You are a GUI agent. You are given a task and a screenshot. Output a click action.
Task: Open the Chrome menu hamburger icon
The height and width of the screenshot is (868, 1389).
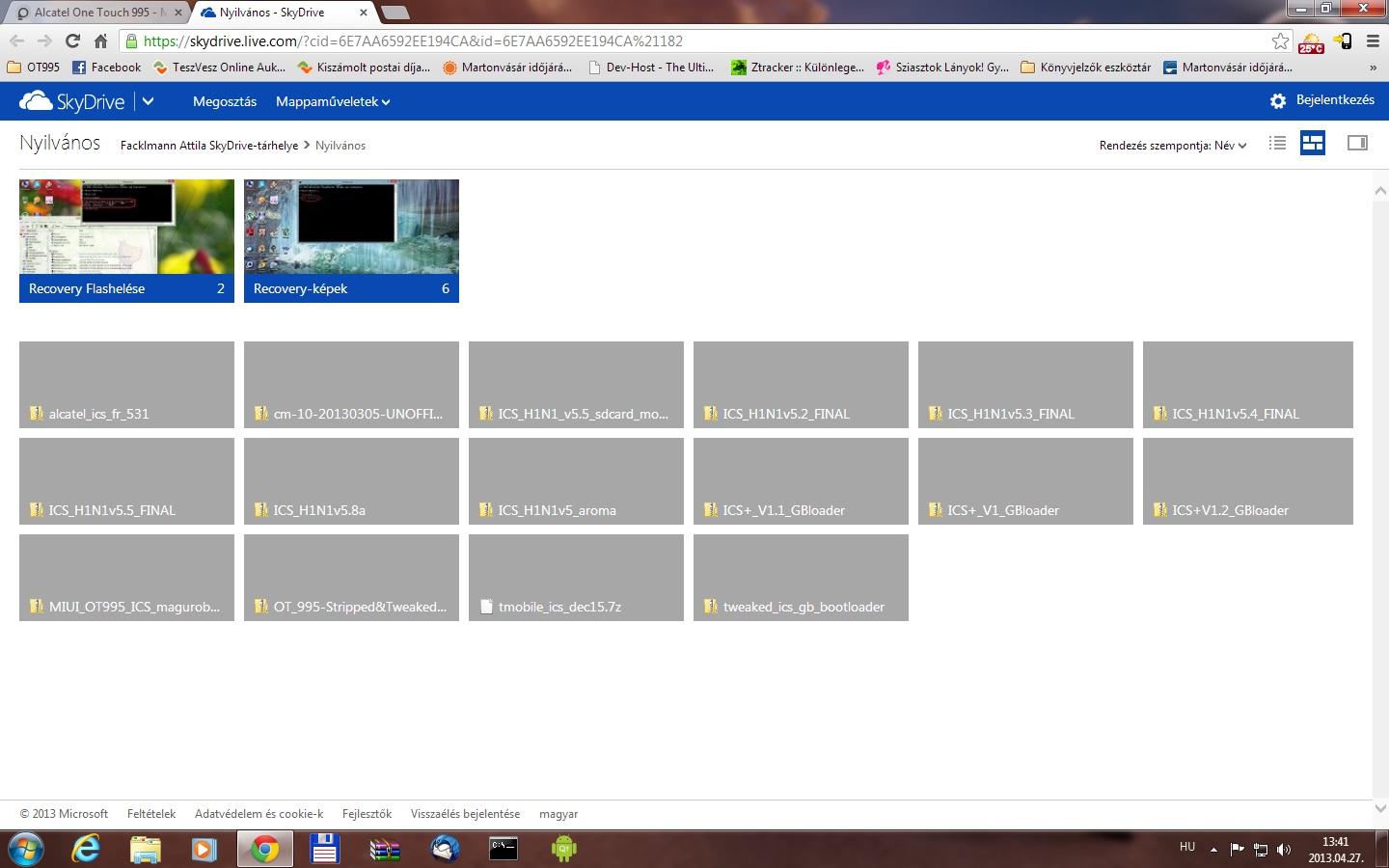[1375, 41]
